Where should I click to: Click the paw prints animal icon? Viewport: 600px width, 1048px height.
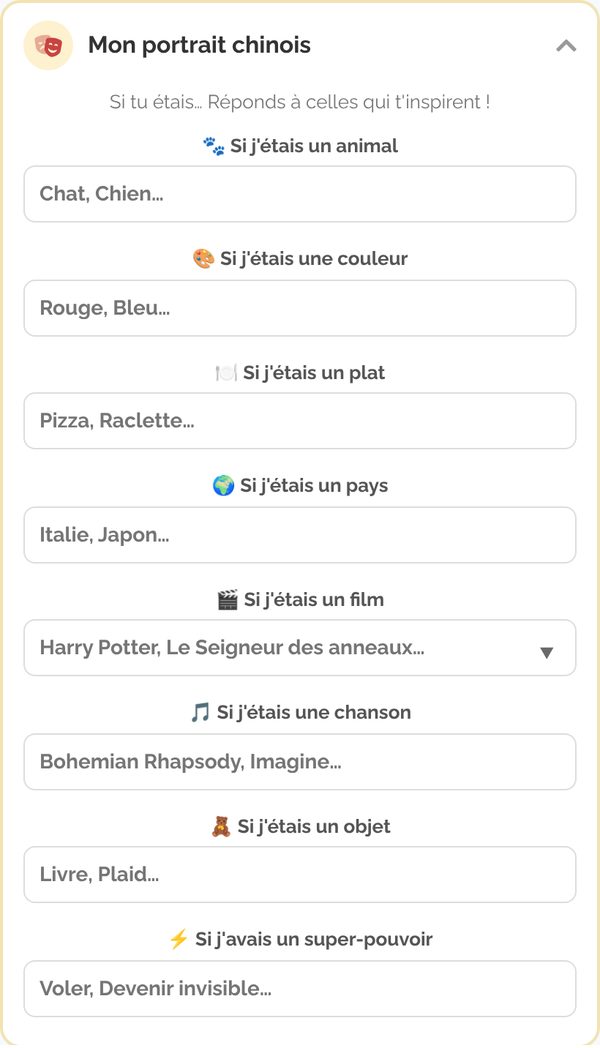pyautogui.click(x=214, y=146)
